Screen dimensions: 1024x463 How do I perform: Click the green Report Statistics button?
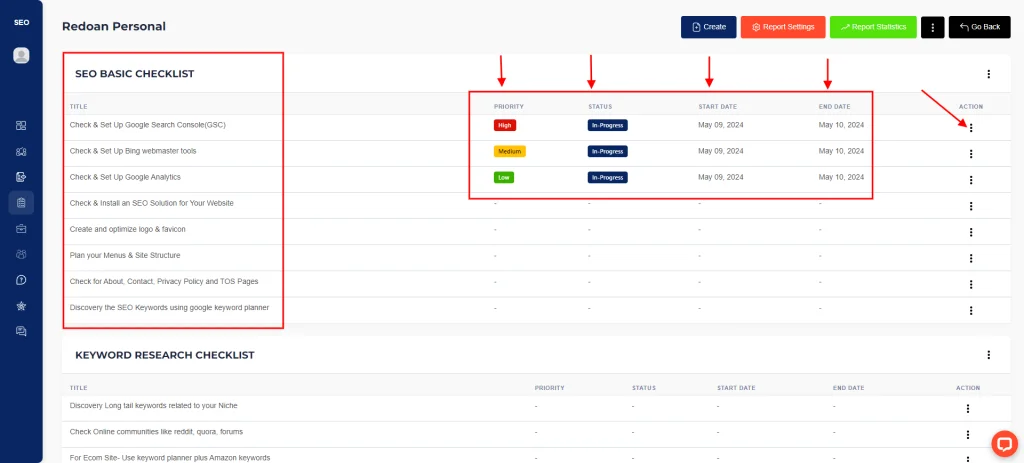873,27
